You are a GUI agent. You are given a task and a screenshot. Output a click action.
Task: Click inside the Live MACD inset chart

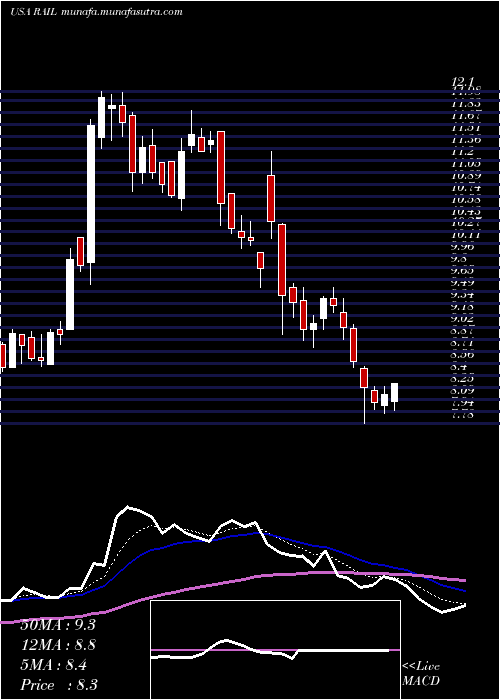pyautogui.click(x=275, y=650)
